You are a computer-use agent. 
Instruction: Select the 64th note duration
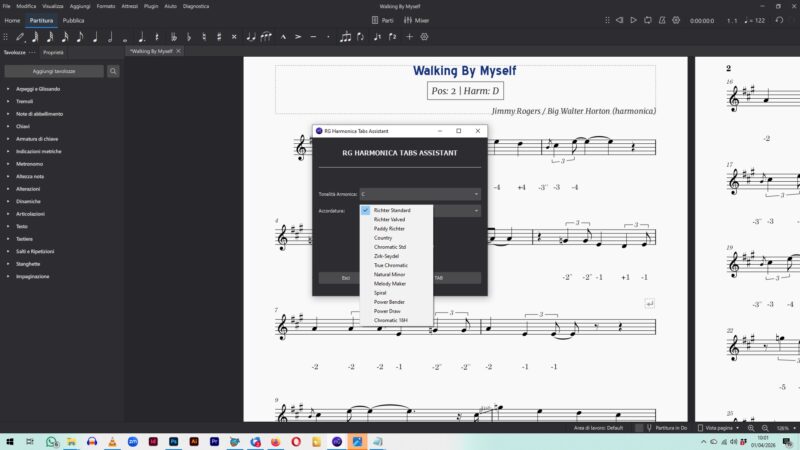35,37
